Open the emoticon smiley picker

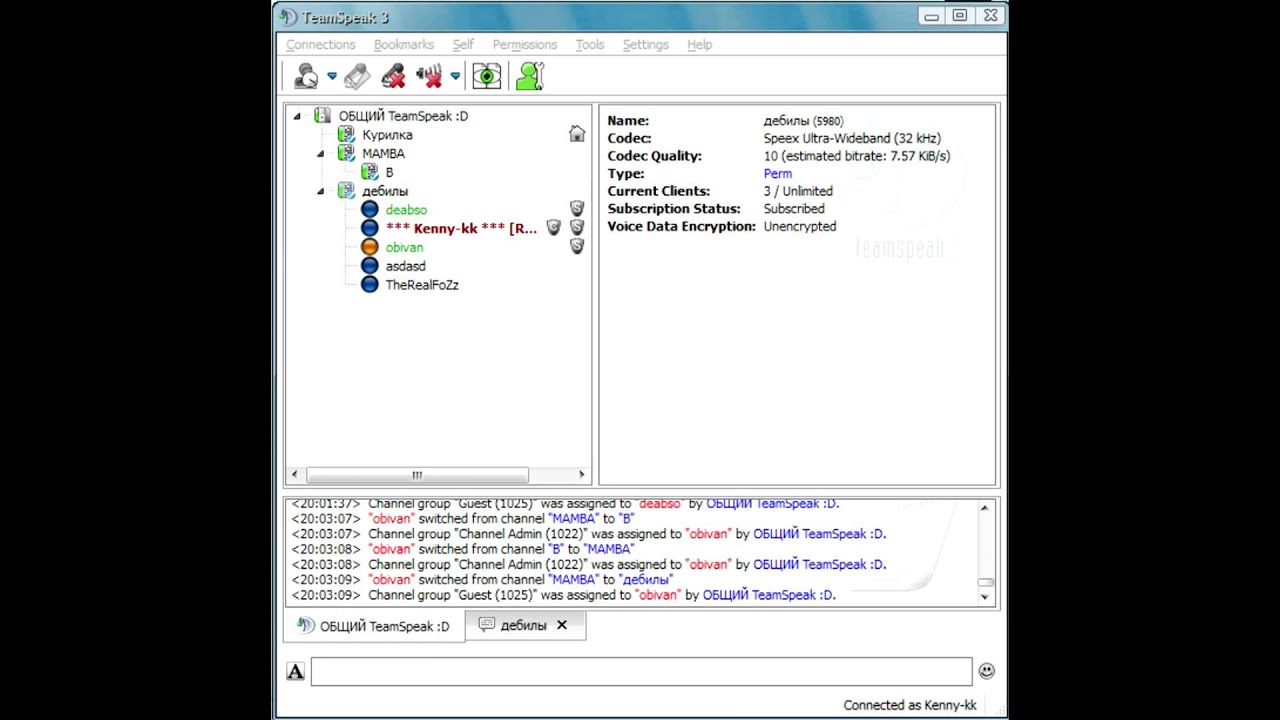click(987, 671)
